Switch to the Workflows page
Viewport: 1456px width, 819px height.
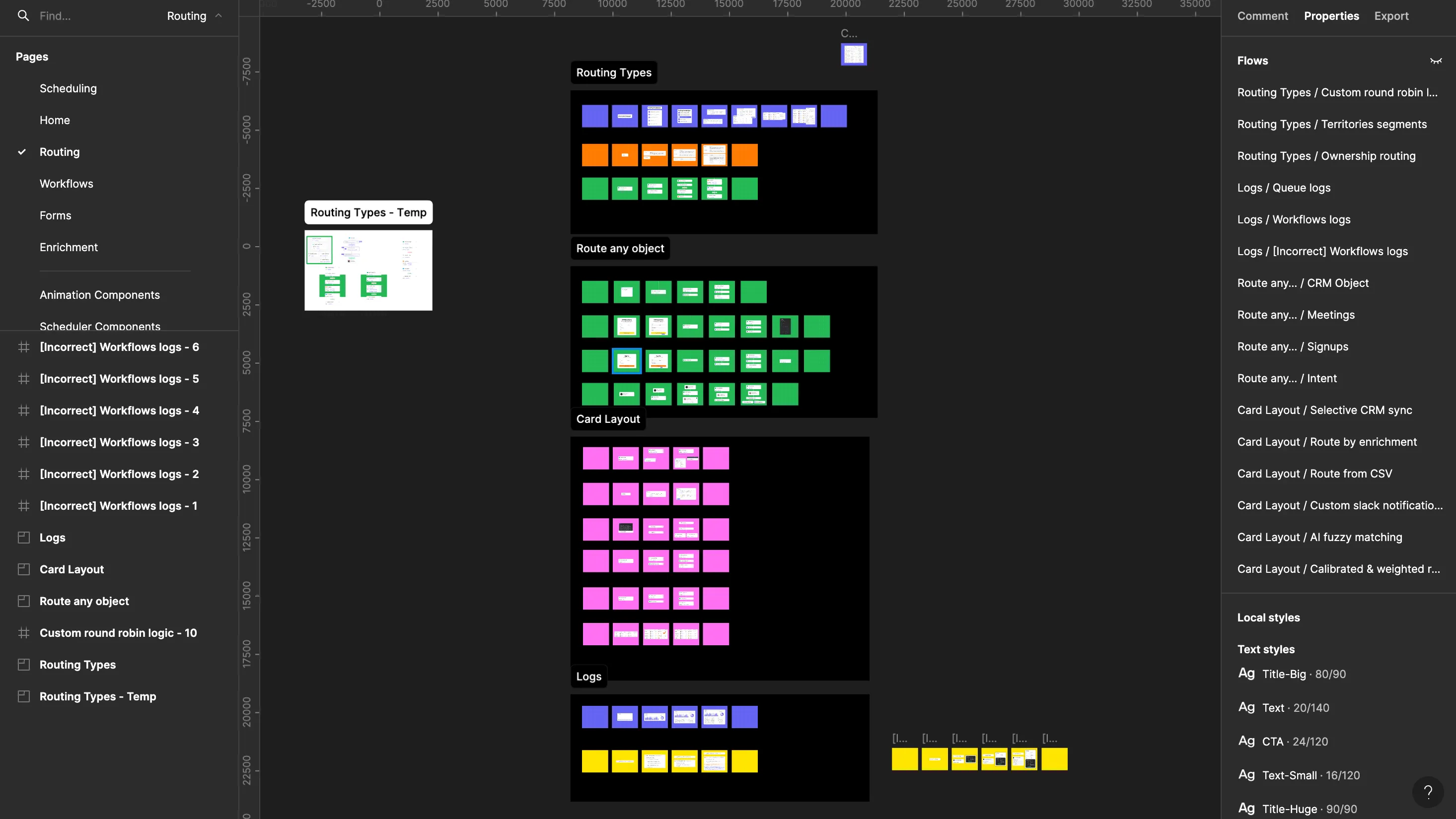66,184
